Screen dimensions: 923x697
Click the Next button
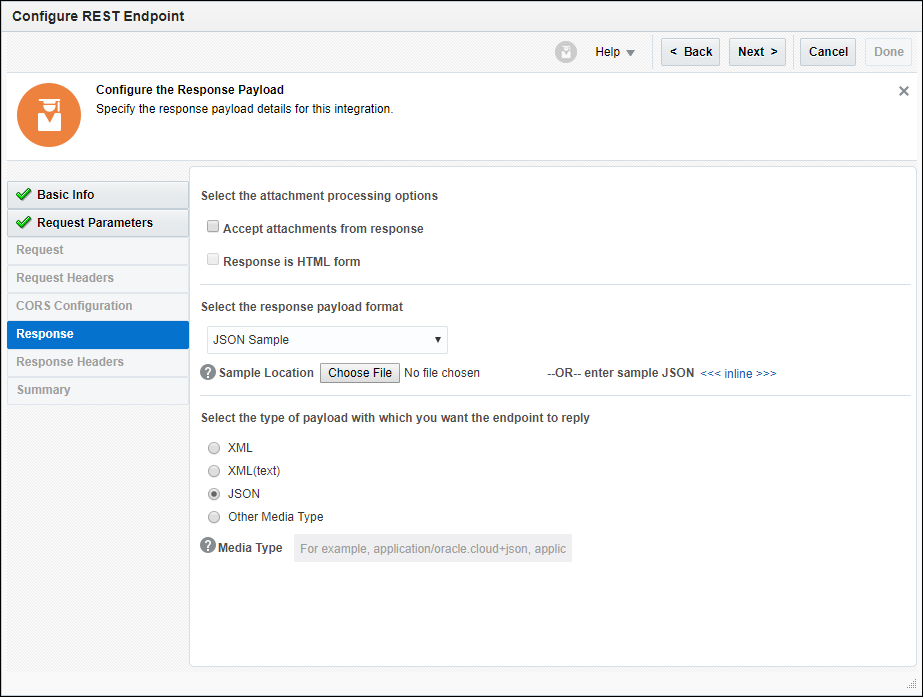757,51
